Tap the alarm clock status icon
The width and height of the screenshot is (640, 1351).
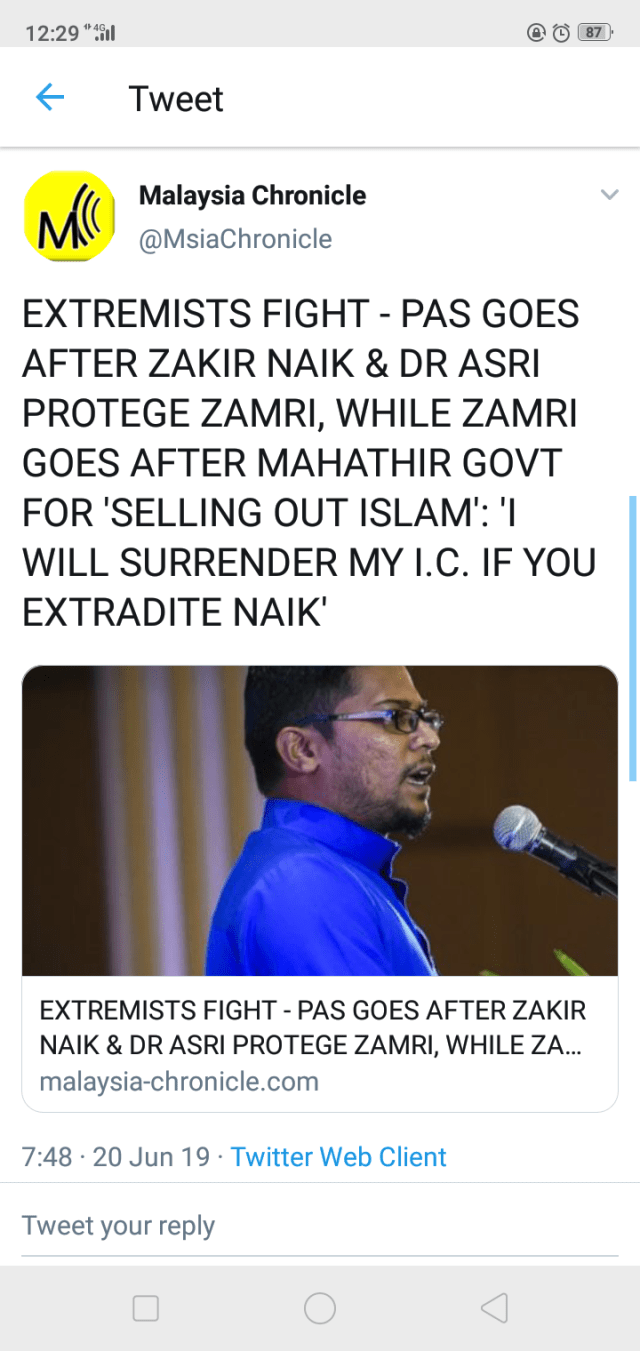coord(561,32)
